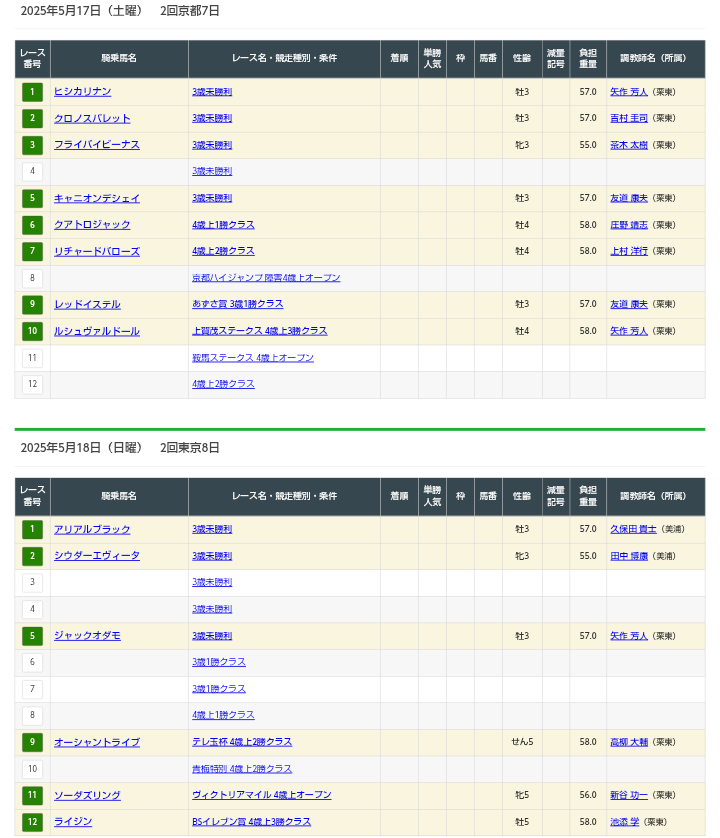Image resolution: width=720 pixels, height=838 pixels.
Task: Open trainer 茶木 太樹 link
Action: 629,145
